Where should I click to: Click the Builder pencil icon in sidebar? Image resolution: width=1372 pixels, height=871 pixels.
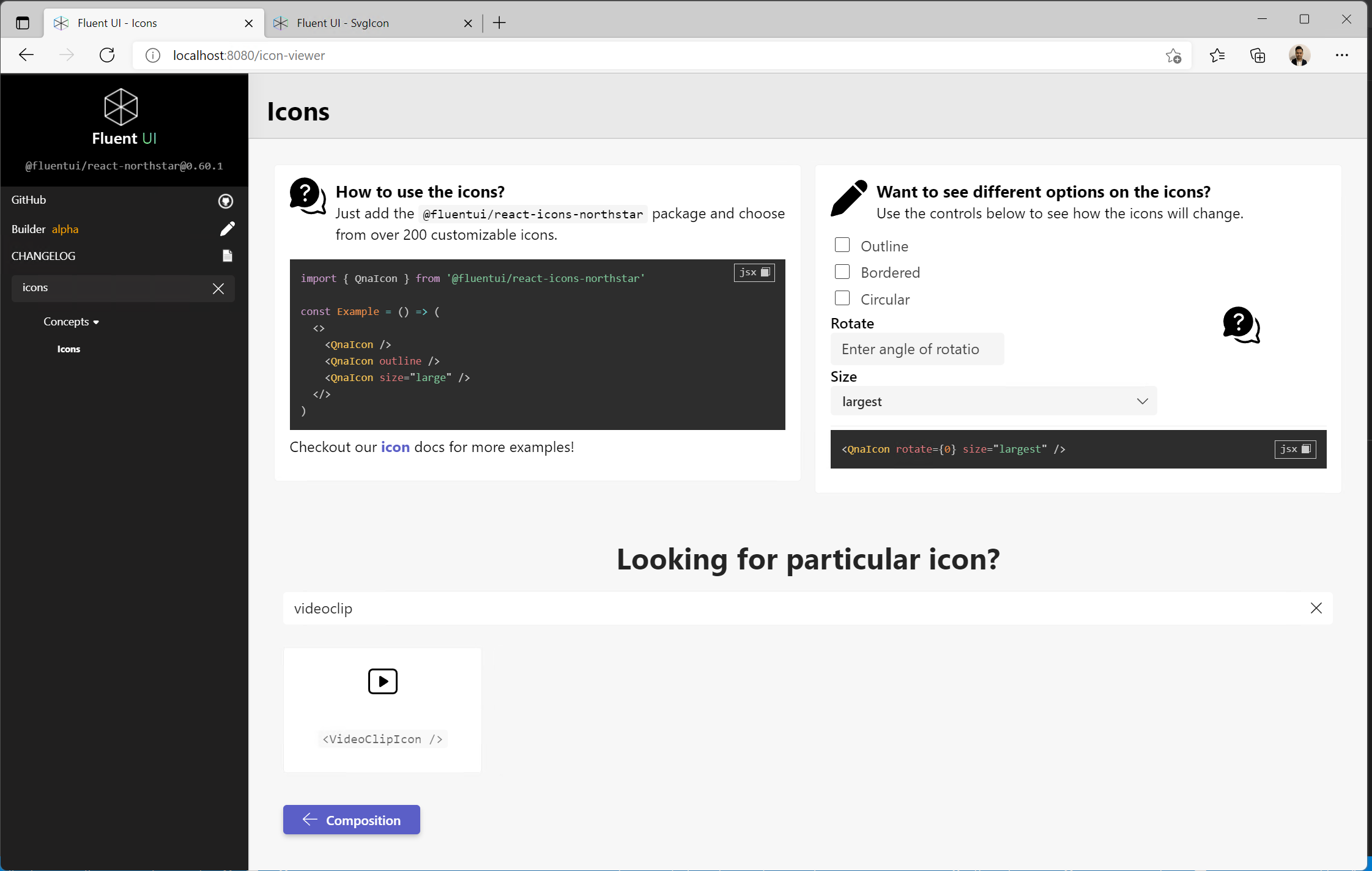(x=227, y=229)
